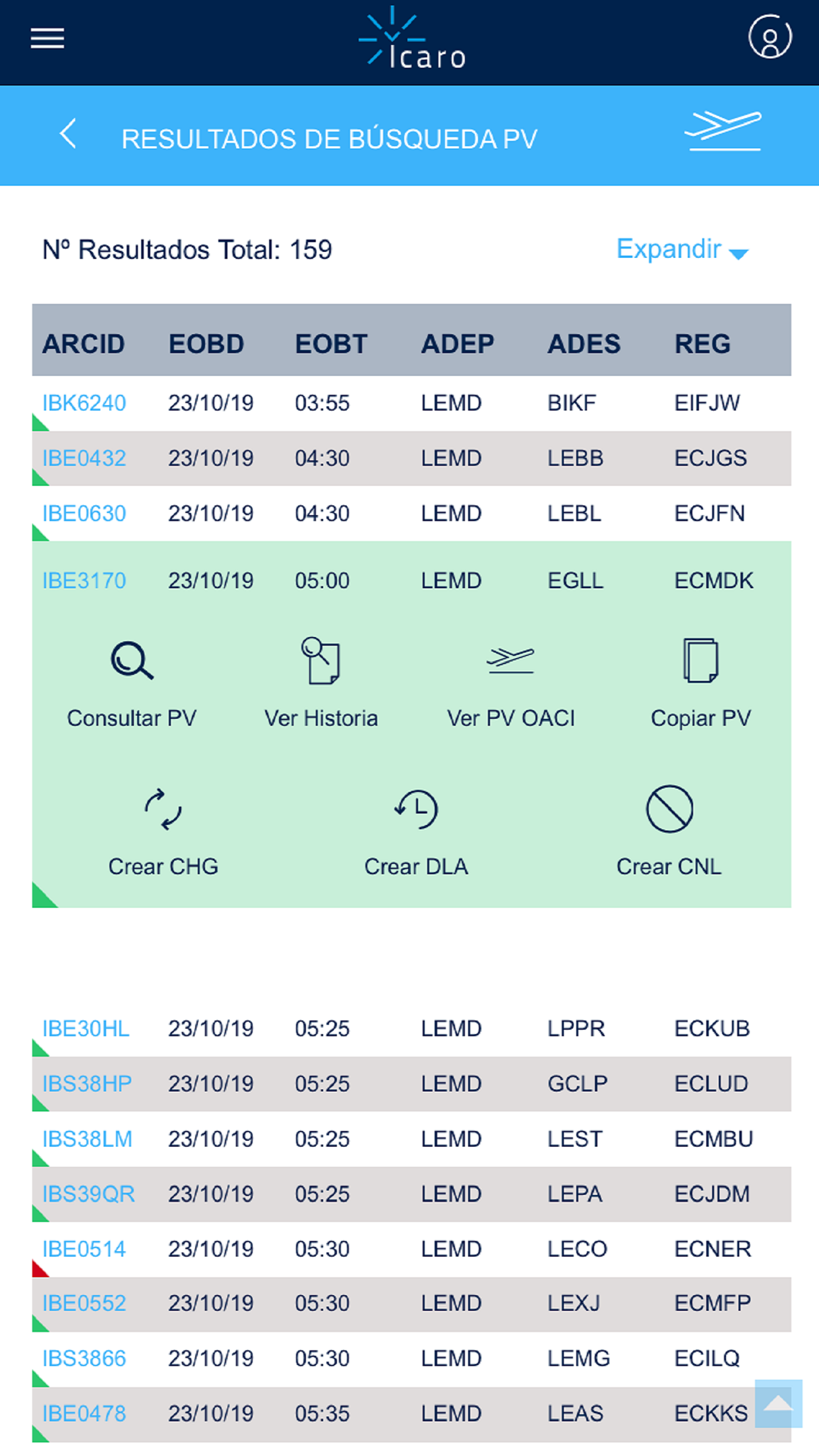
Task: Select the Copiar PV icon
Action: point(700,660)
